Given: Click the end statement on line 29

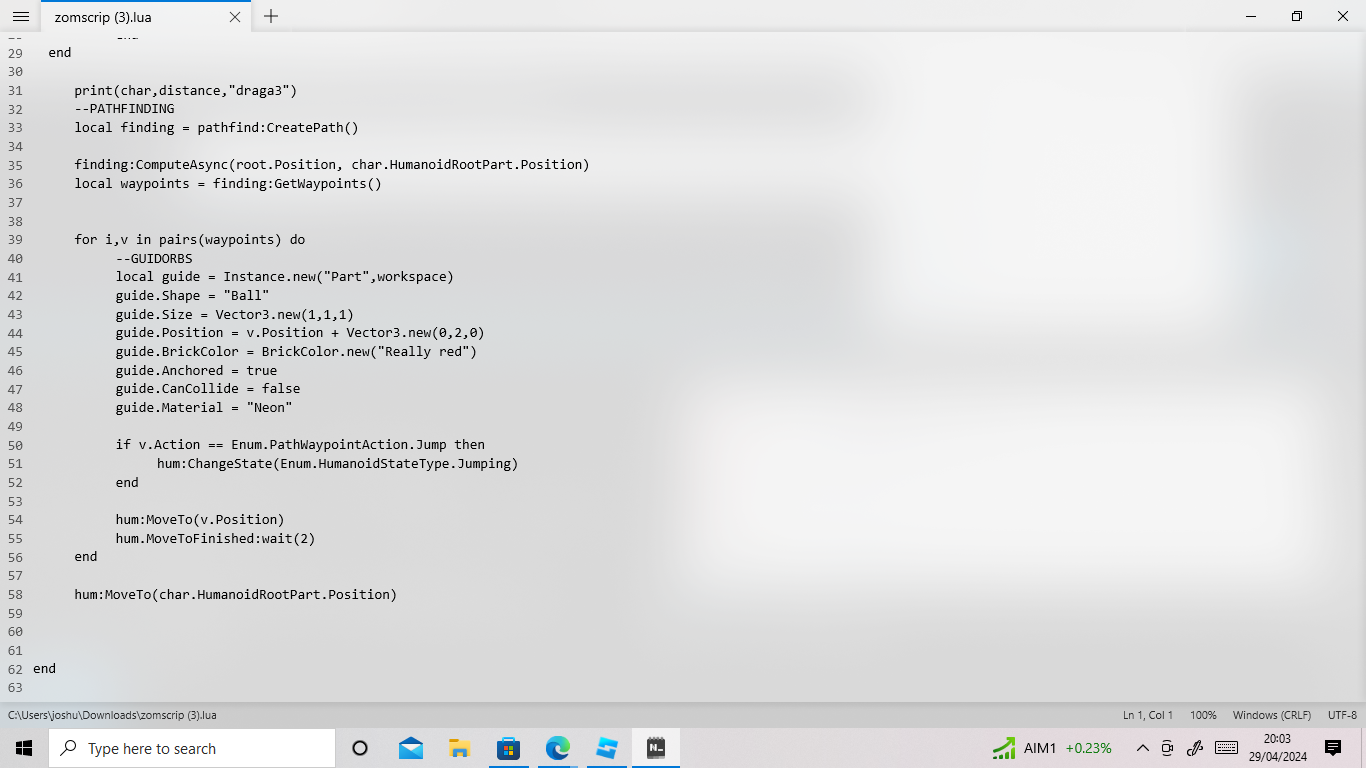Looking at the screenshot, I should (x=60, y=52).
